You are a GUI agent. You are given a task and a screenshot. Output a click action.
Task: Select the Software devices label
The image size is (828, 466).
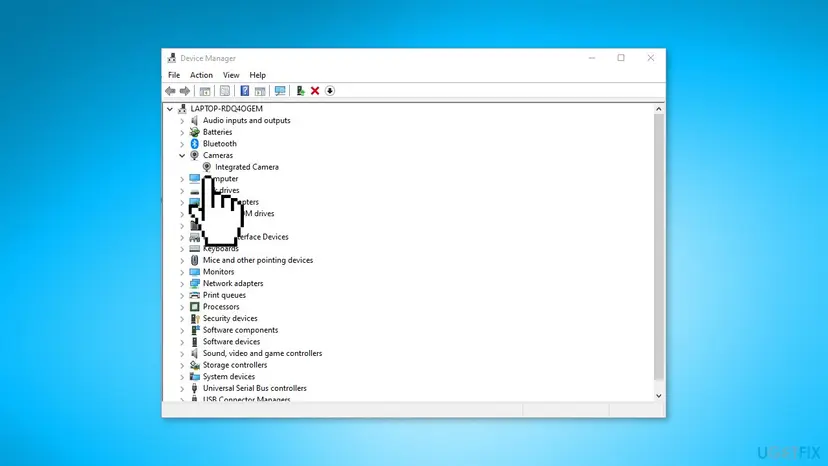(231, 342)
